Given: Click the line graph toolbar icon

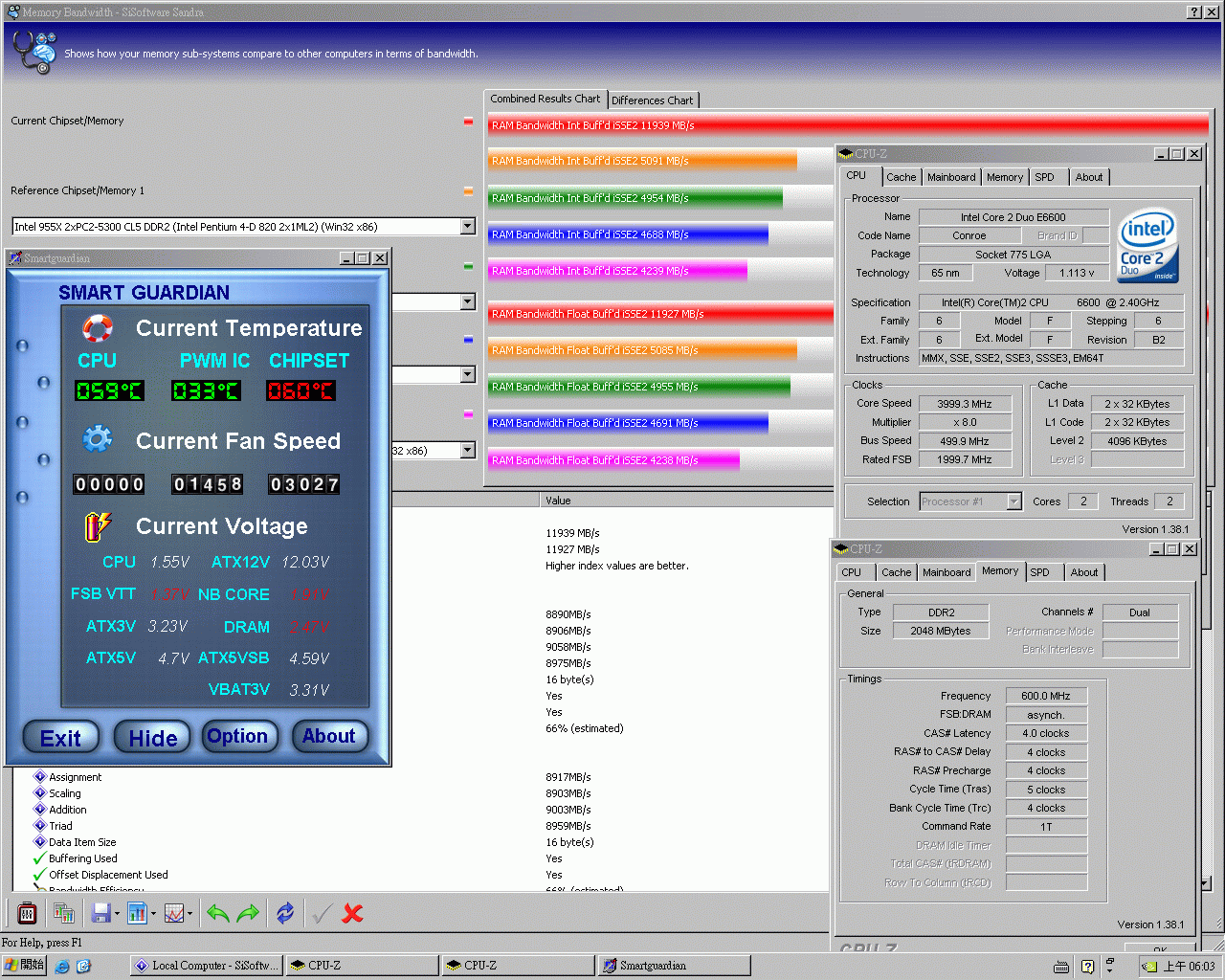Looking at the screenshot, I should click(174, 913).
